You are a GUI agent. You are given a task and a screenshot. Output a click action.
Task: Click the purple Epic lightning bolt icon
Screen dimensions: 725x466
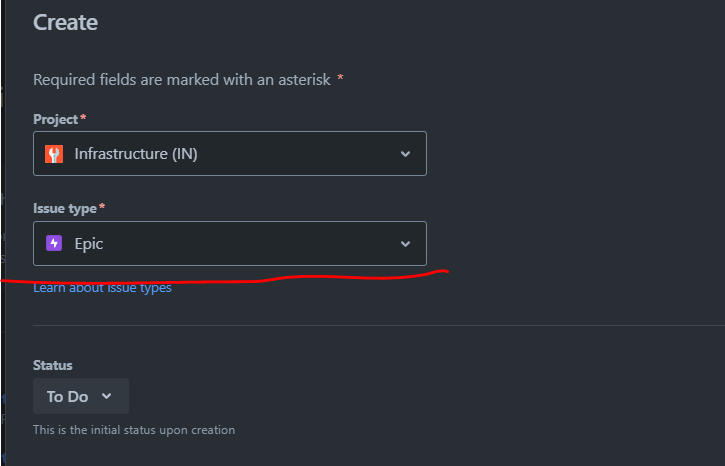coord(54,243)
